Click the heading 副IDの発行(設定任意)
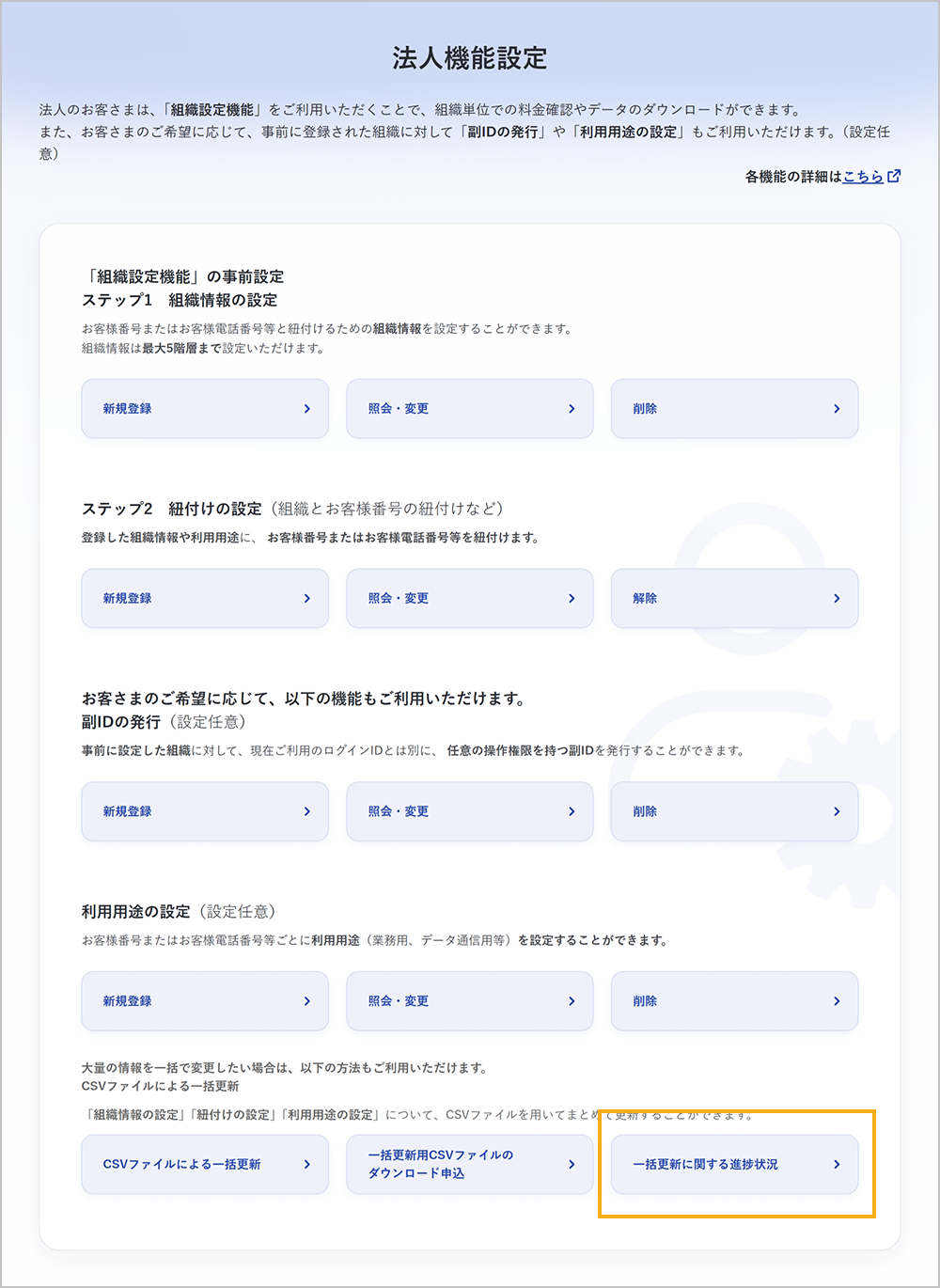This screenshot has width=940, height=1288. click(164, 722)
